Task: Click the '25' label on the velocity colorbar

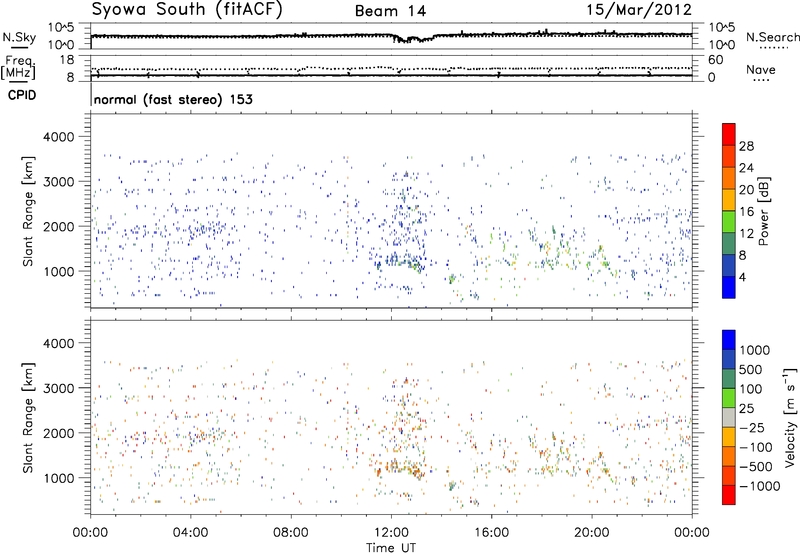Action: 748,408
